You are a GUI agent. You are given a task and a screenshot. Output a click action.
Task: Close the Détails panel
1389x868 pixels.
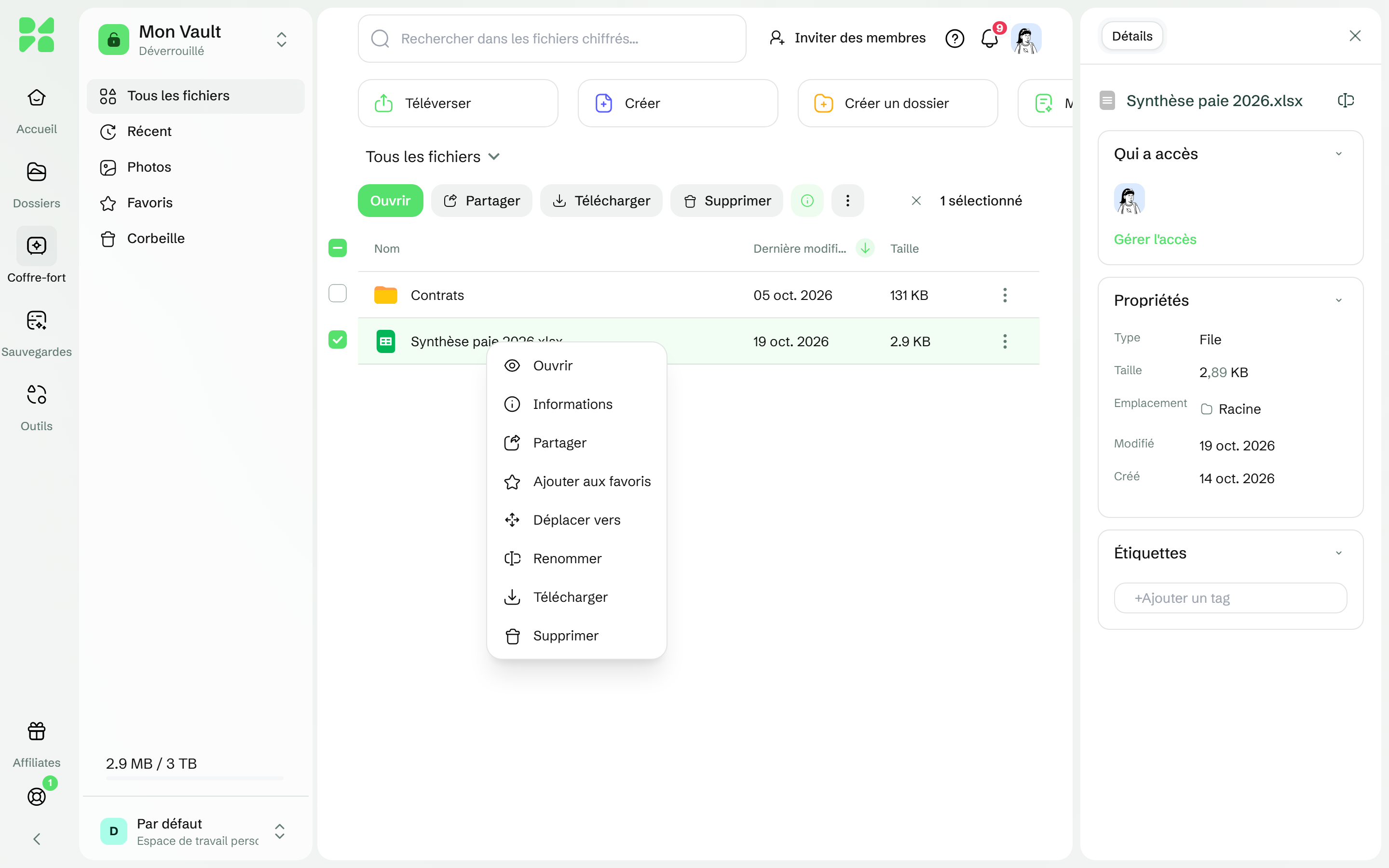(1355, 36)
